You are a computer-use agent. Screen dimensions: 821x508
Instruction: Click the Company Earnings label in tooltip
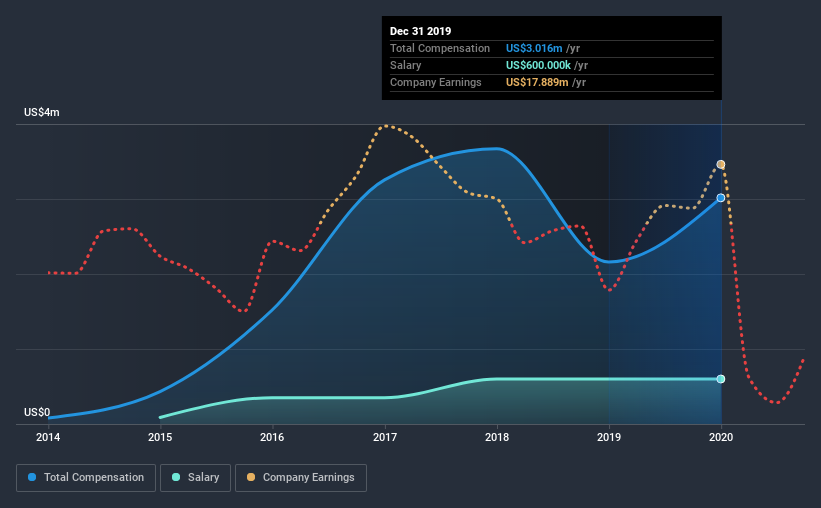436,82
